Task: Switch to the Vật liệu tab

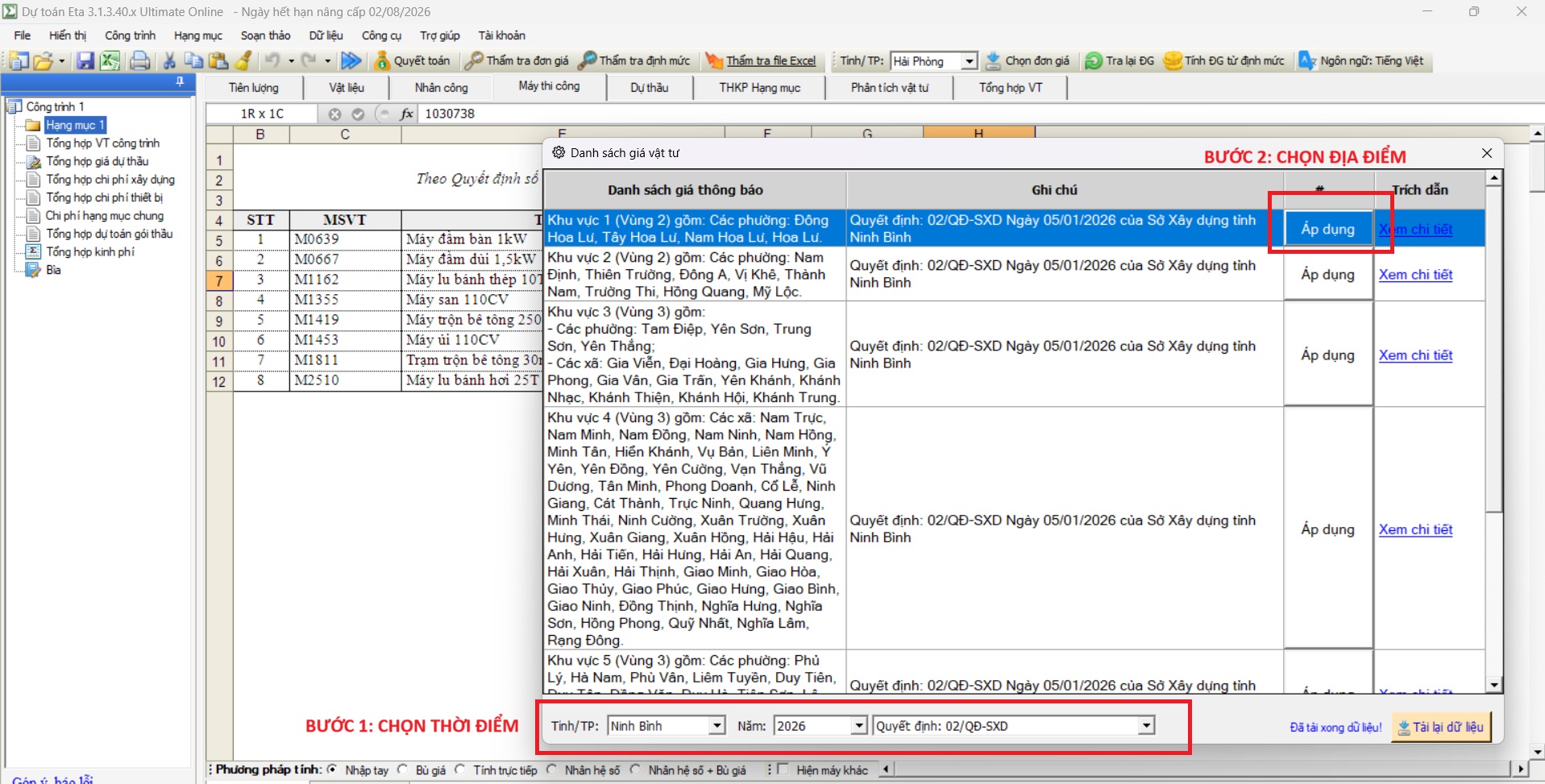Action: (x=347, y=88)
